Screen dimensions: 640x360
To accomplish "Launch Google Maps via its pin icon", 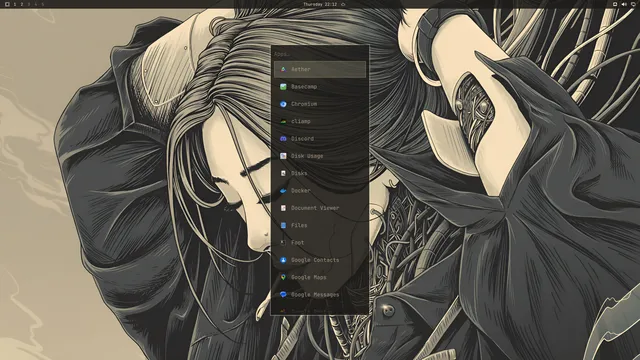I will click(283, 277).
